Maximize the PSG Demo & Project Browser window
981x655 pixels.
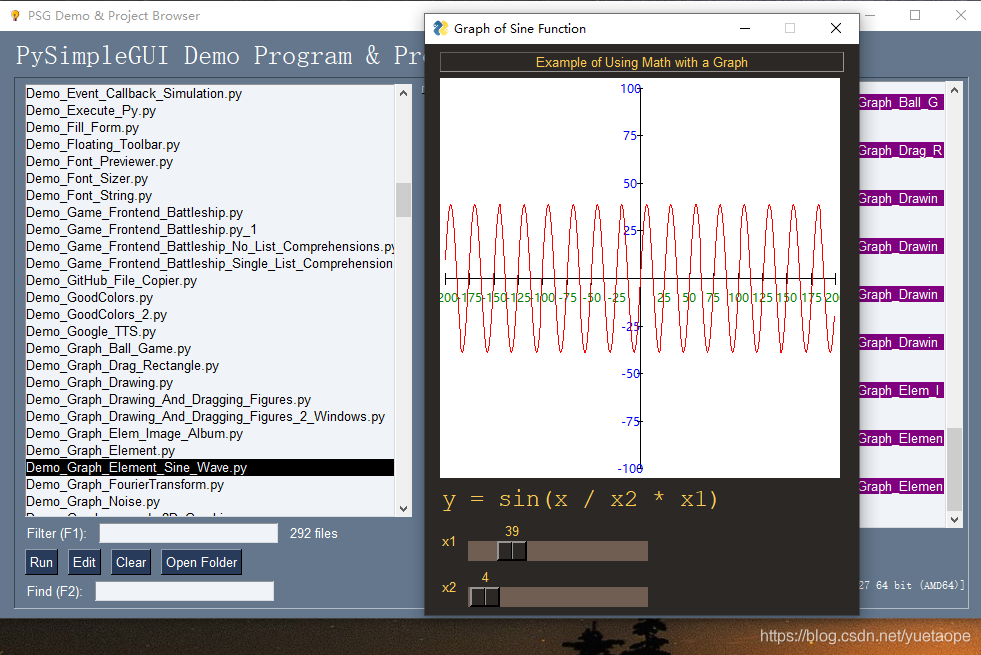click(915, 15)
